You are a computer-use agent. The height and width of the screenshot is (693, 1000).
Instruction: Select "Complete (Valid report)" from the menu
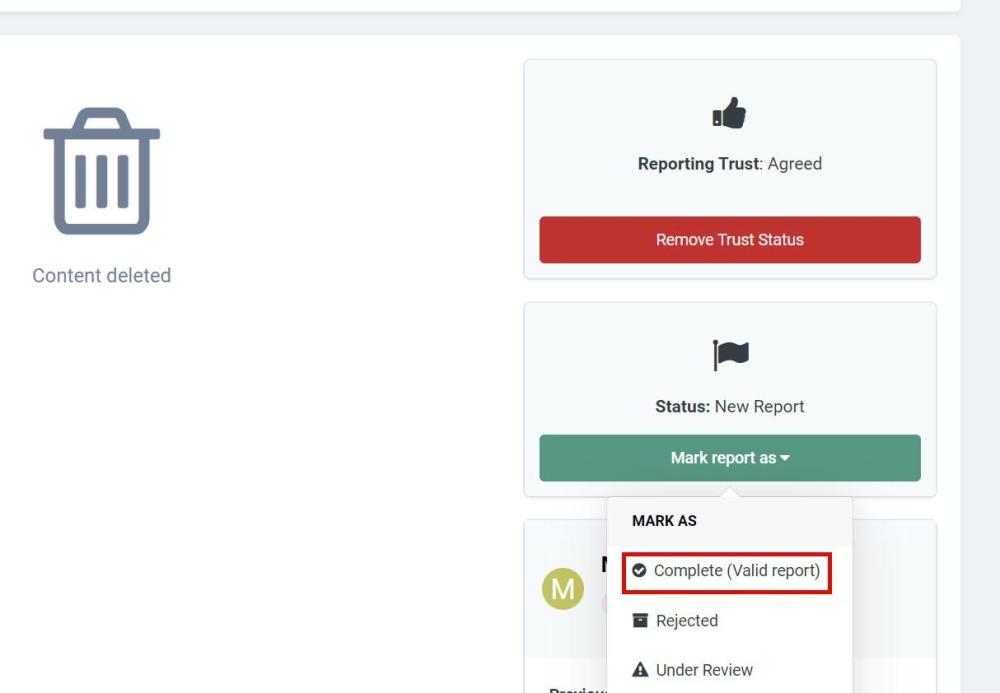[736, 571]
